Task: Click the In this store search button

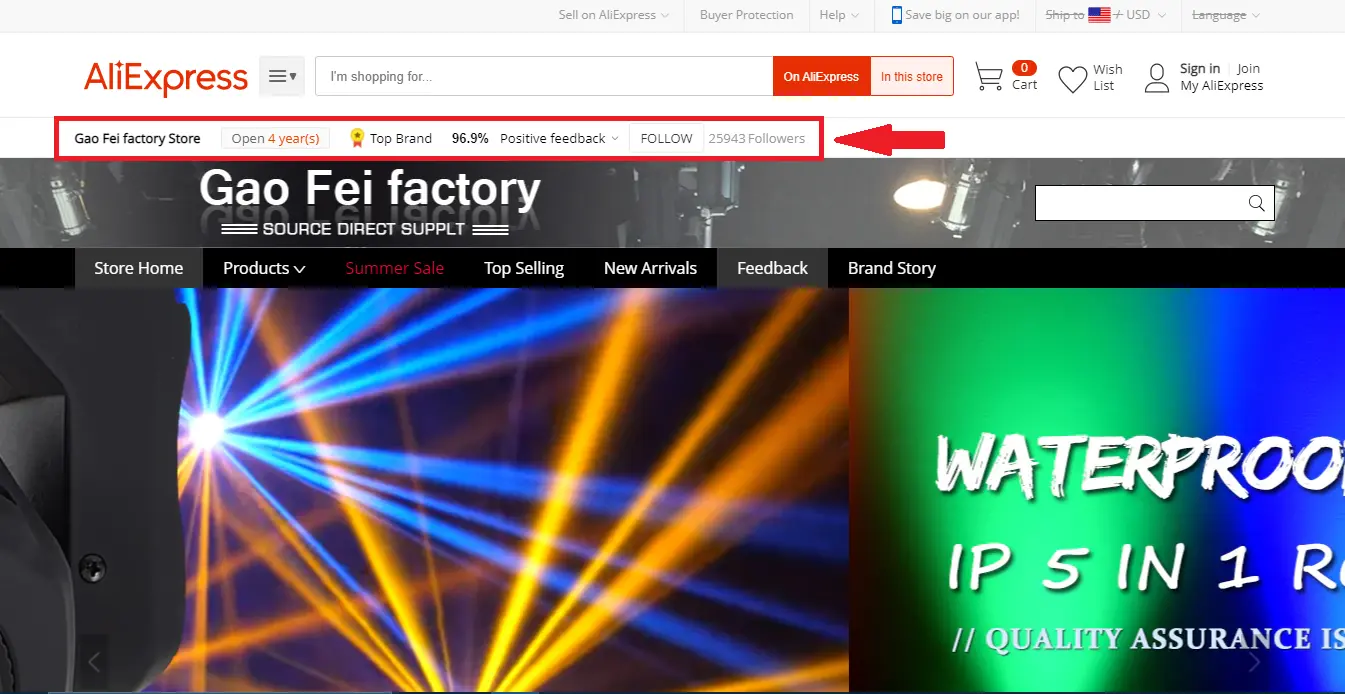Action: (x=911, y=76)
